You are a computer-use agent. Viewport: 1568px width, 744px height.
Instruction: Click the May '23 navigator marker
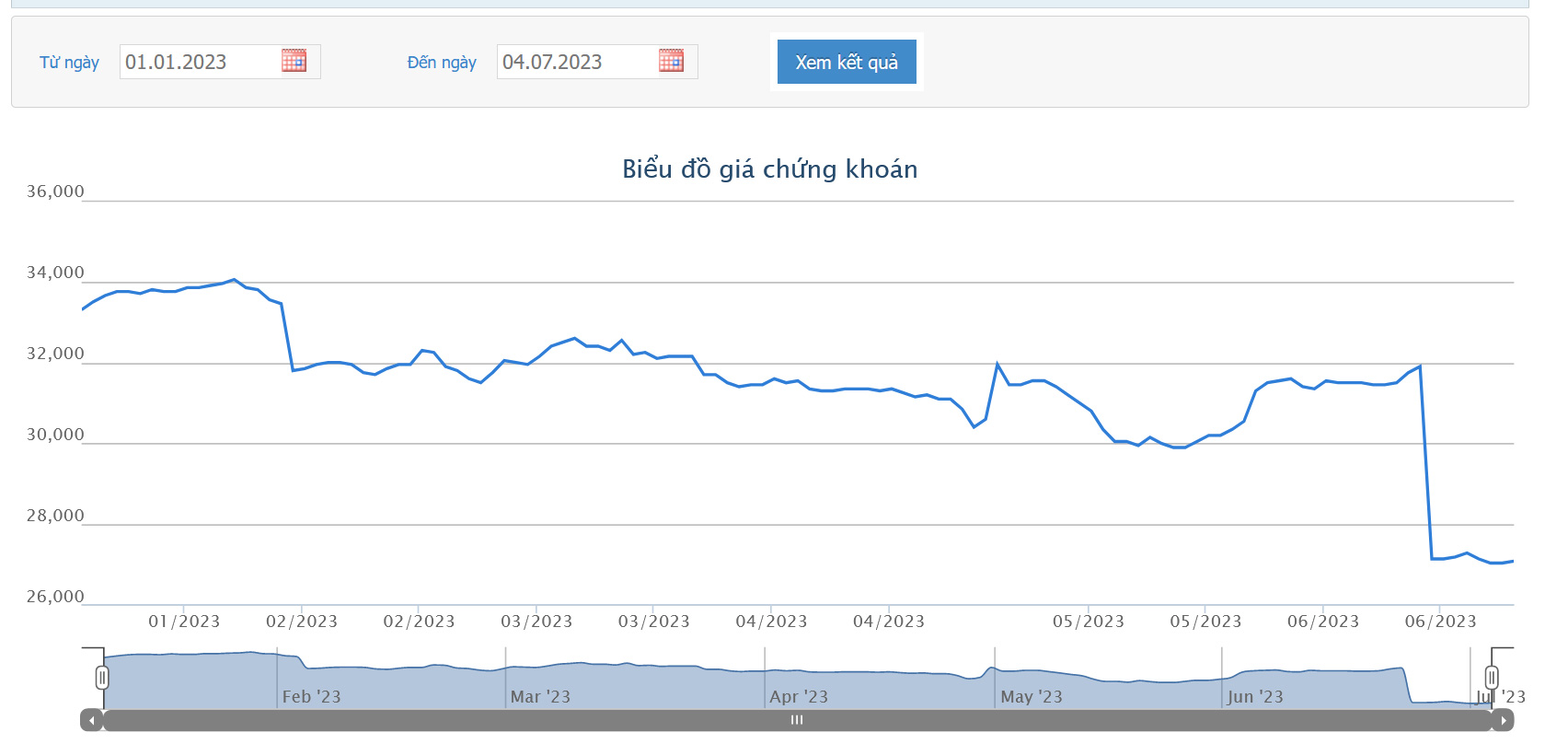point(1032,697)
